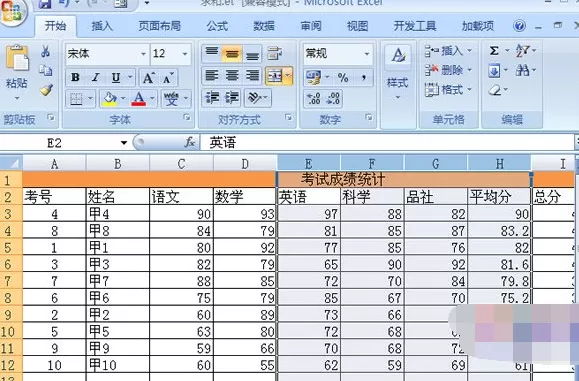Select column D header
The width and height of the screenshot is (579, 381).
(x=245, y=164)
